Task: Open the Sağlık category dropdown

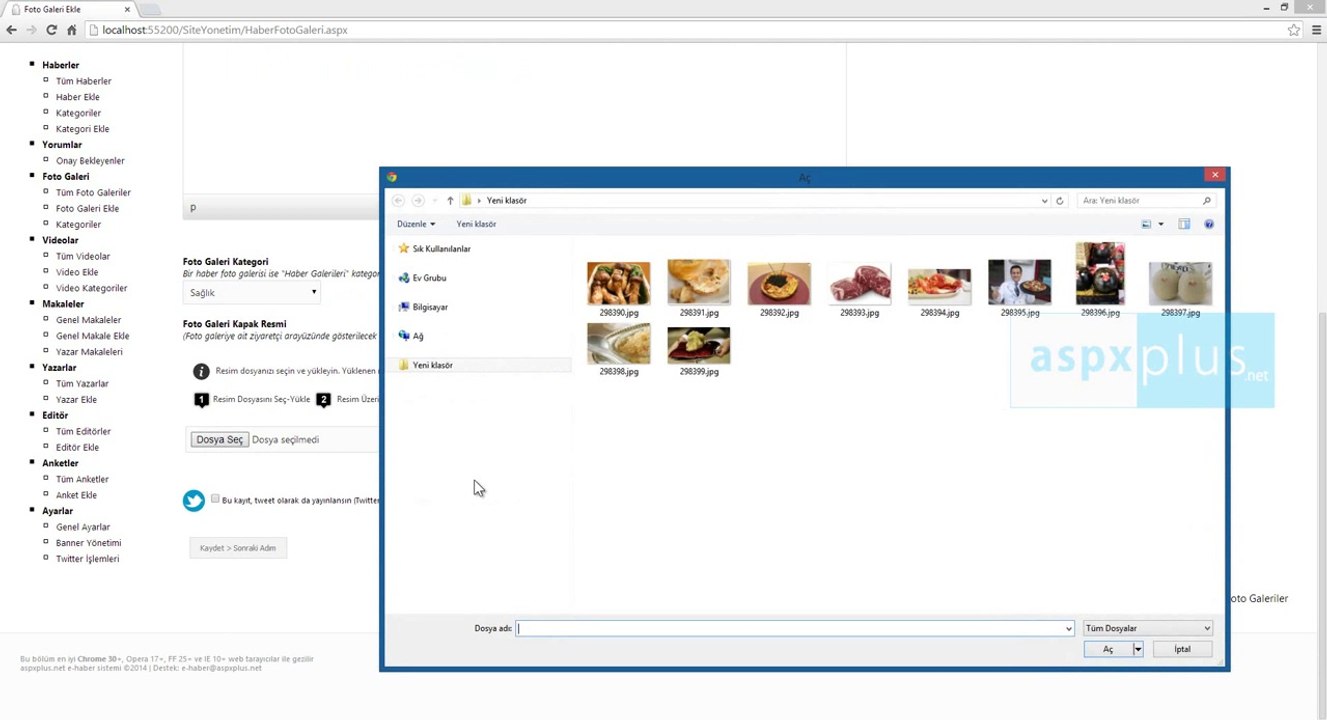Action: click(x=252, y=293)
